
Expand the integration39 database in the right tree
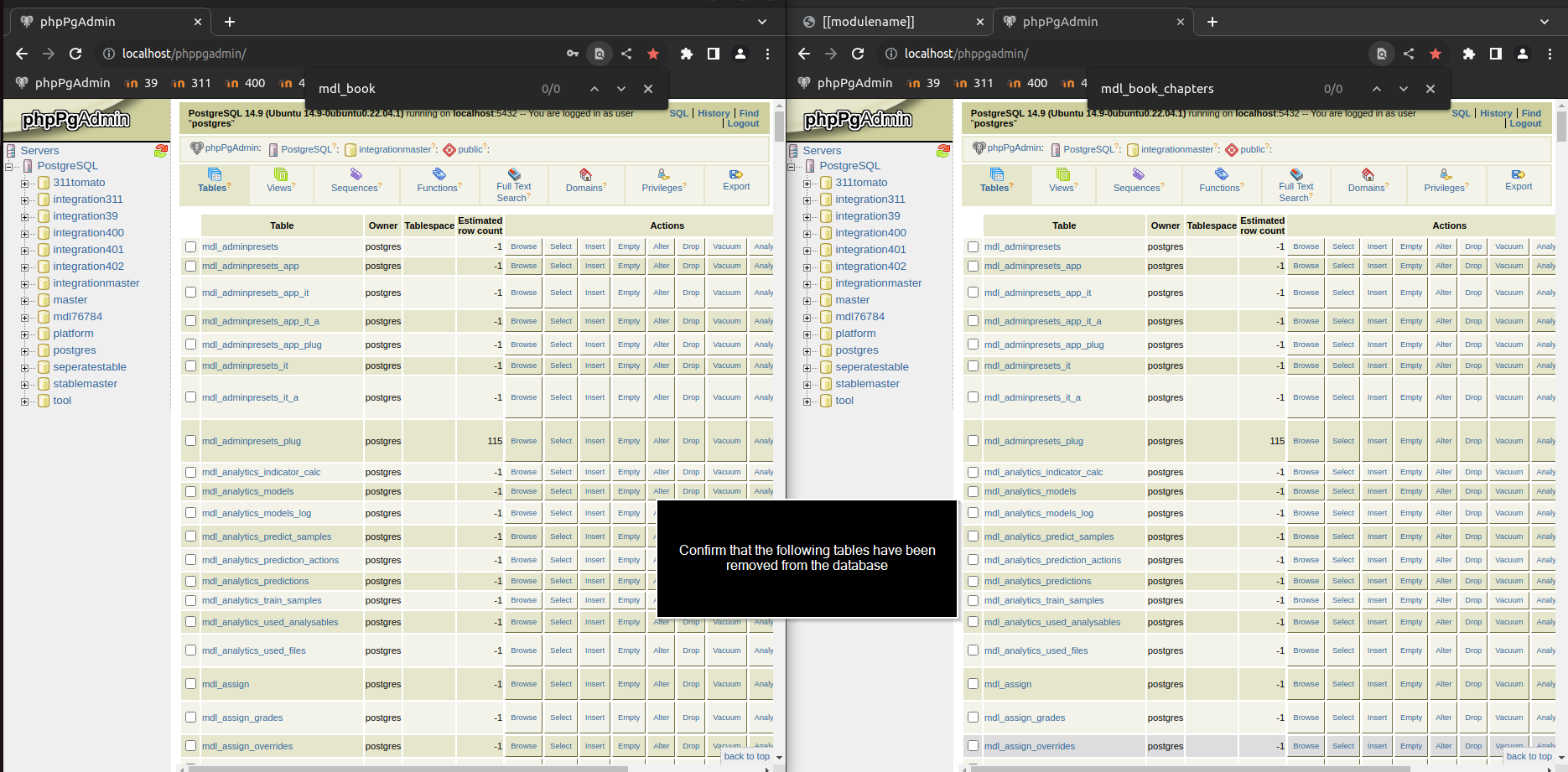point(807,217)
